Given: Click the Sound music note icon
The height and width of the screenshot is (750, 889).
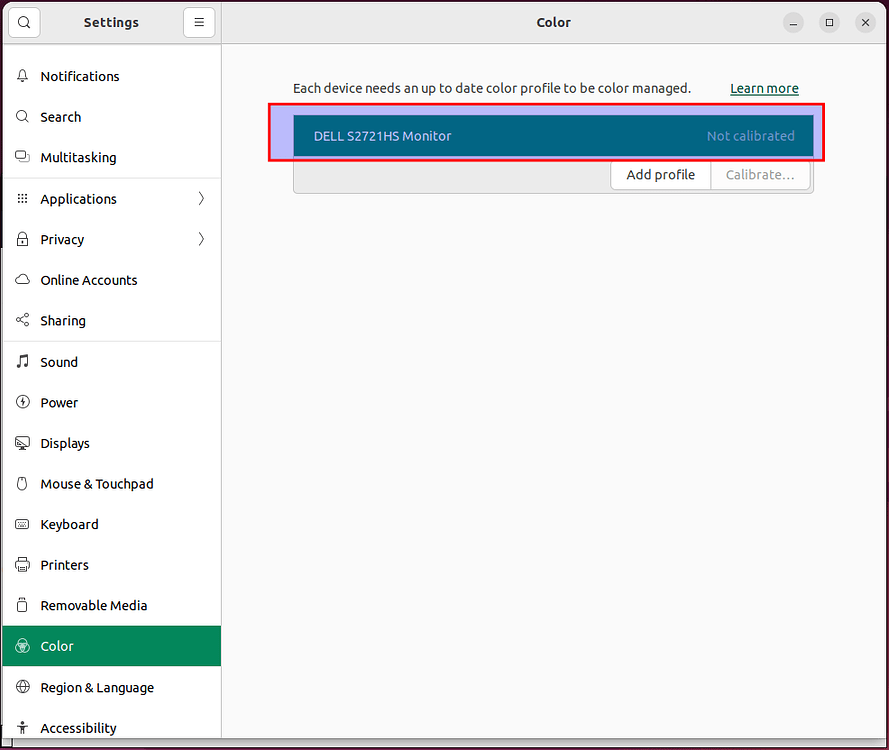Looking at the screenshot, I should (x=23, y=362).
